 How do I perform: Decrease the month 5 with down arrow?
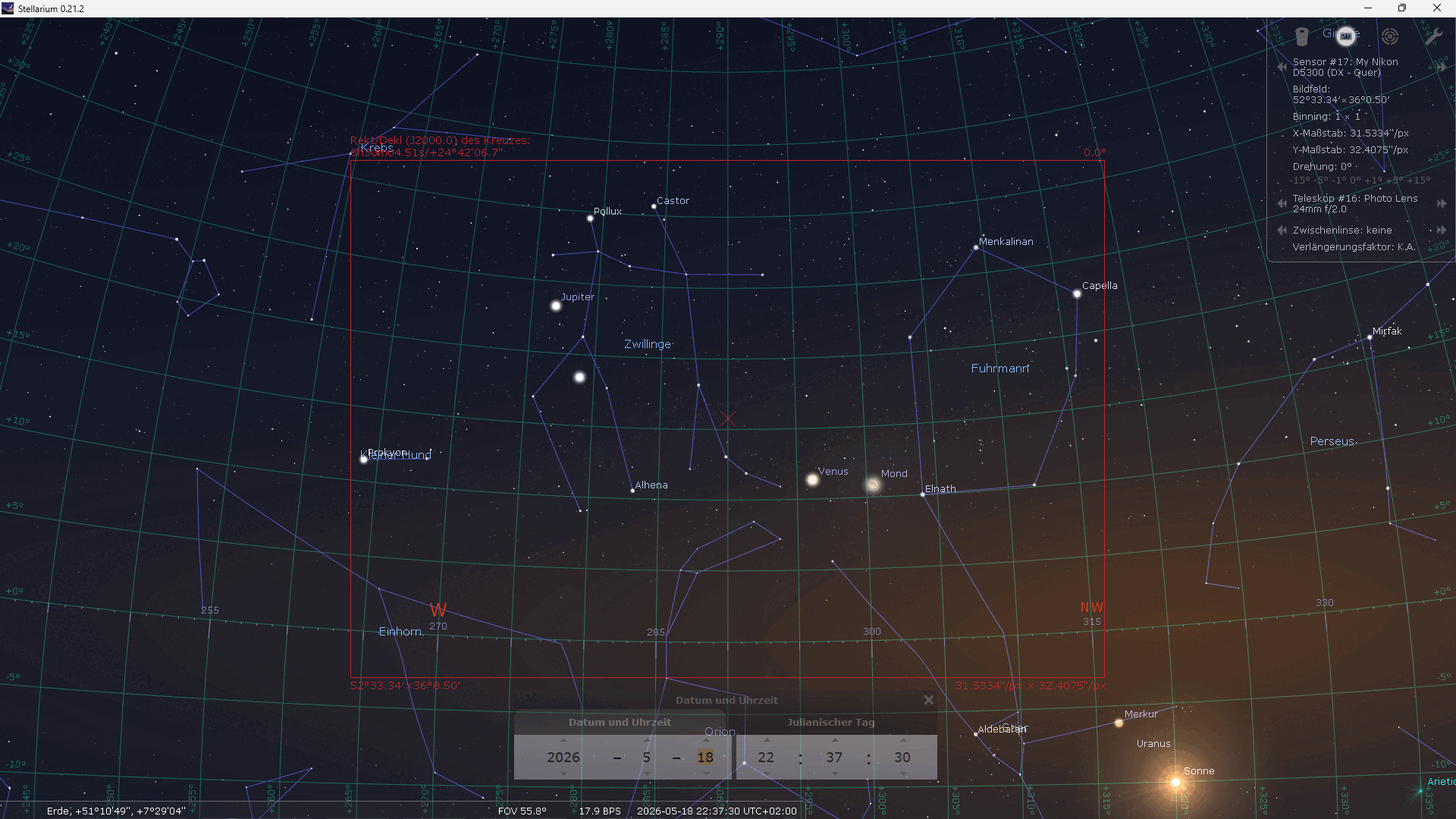coord(647,773)
